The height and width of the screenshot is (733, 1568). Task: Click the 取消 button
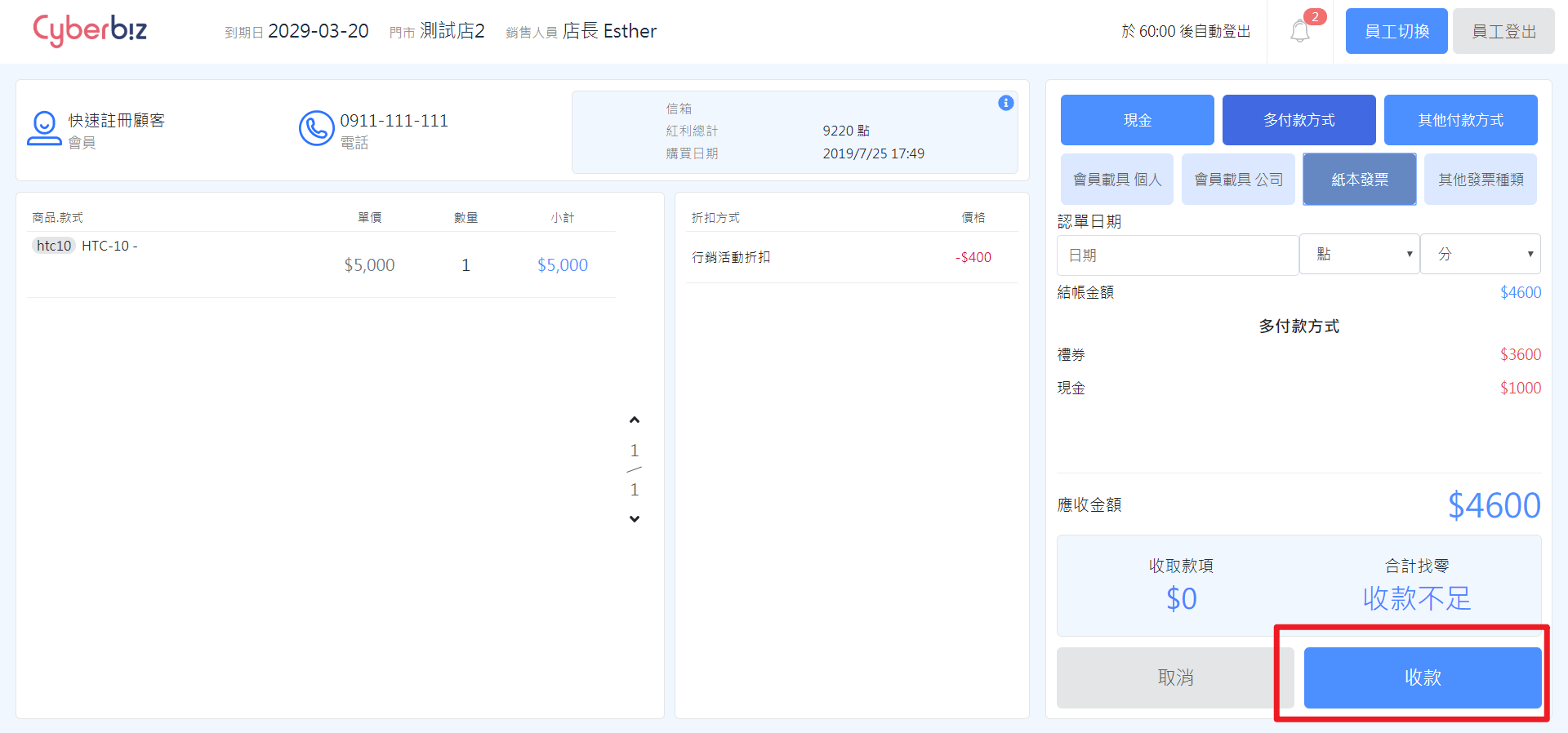(x=1175, y=677)
